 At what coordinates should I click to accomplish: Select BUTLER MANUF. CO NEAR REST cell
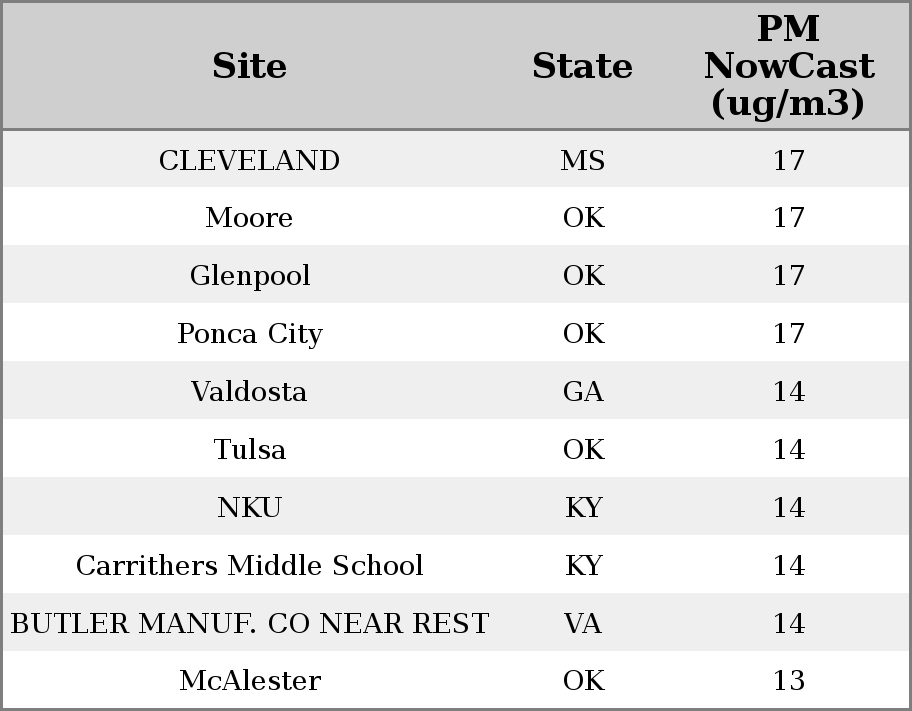click(x=249, y=623)
